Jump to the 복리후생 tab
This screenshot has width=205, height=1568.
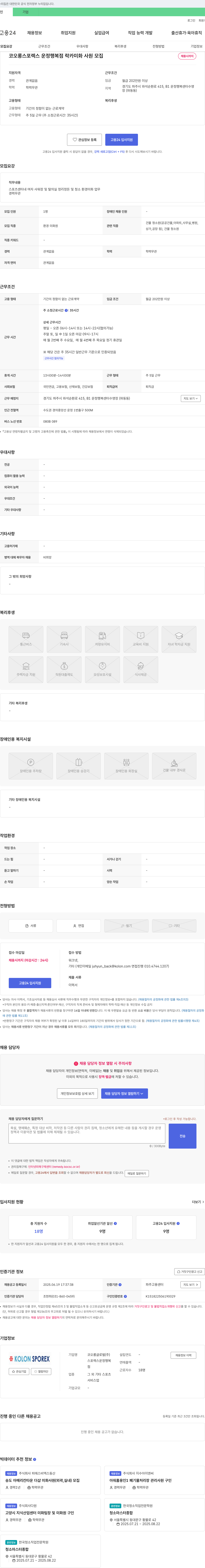[120, 46]
